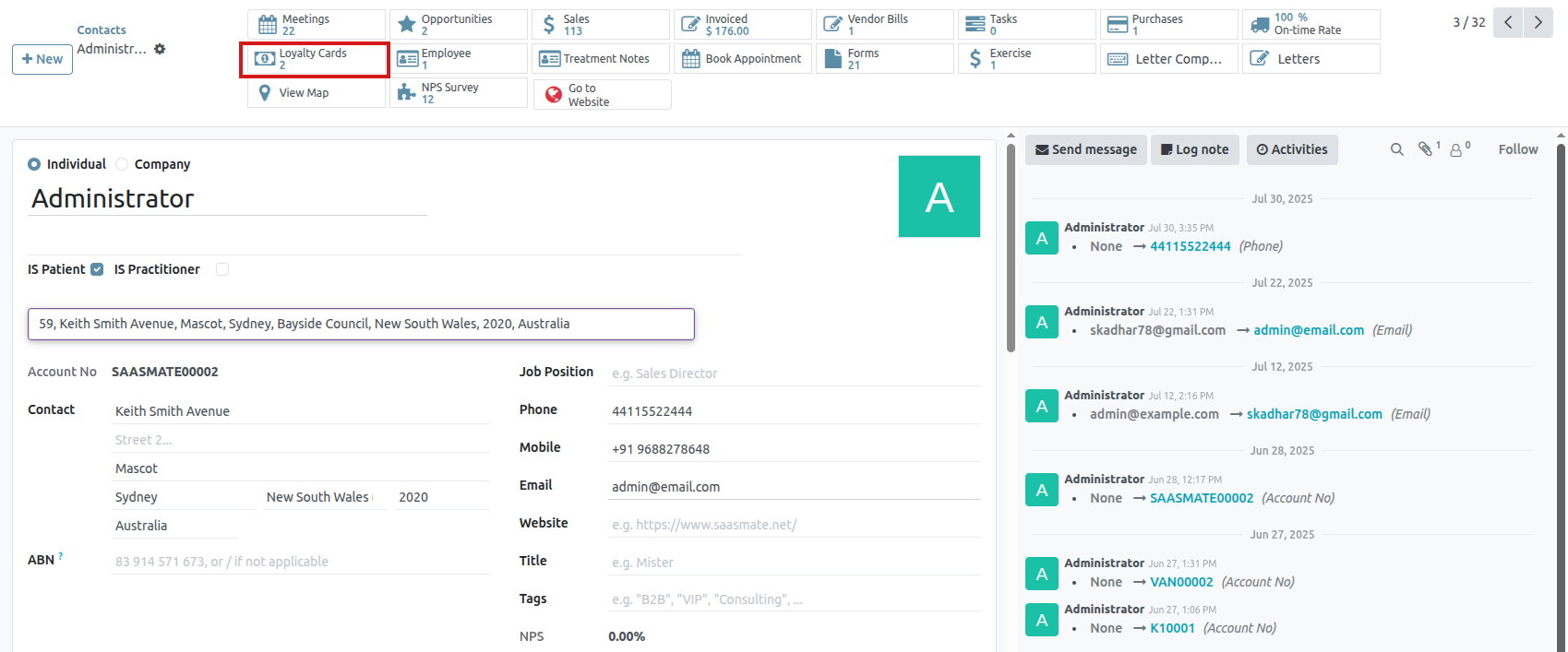1568x652 pixels.
Task: Uncheck the IS Patient checkbox
Action: click(x=97, y=269)
